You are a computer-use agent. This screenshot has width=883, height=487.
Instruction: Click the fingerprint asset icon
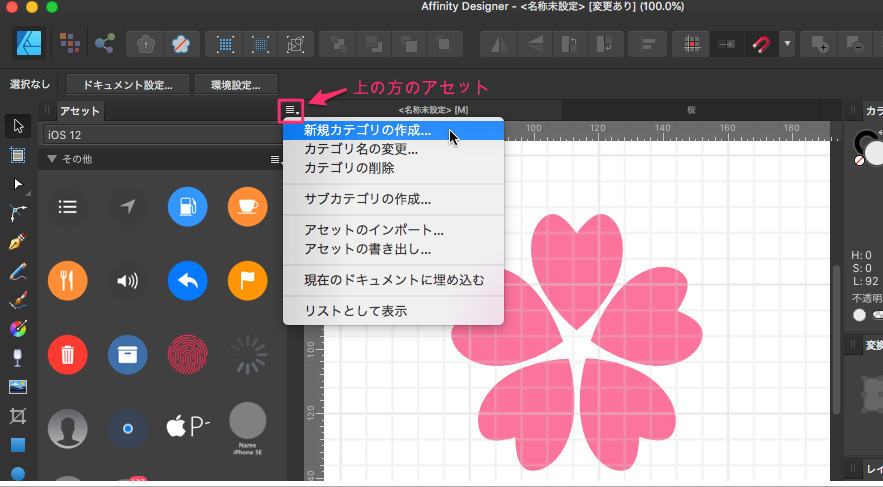[x=187, y=353]
